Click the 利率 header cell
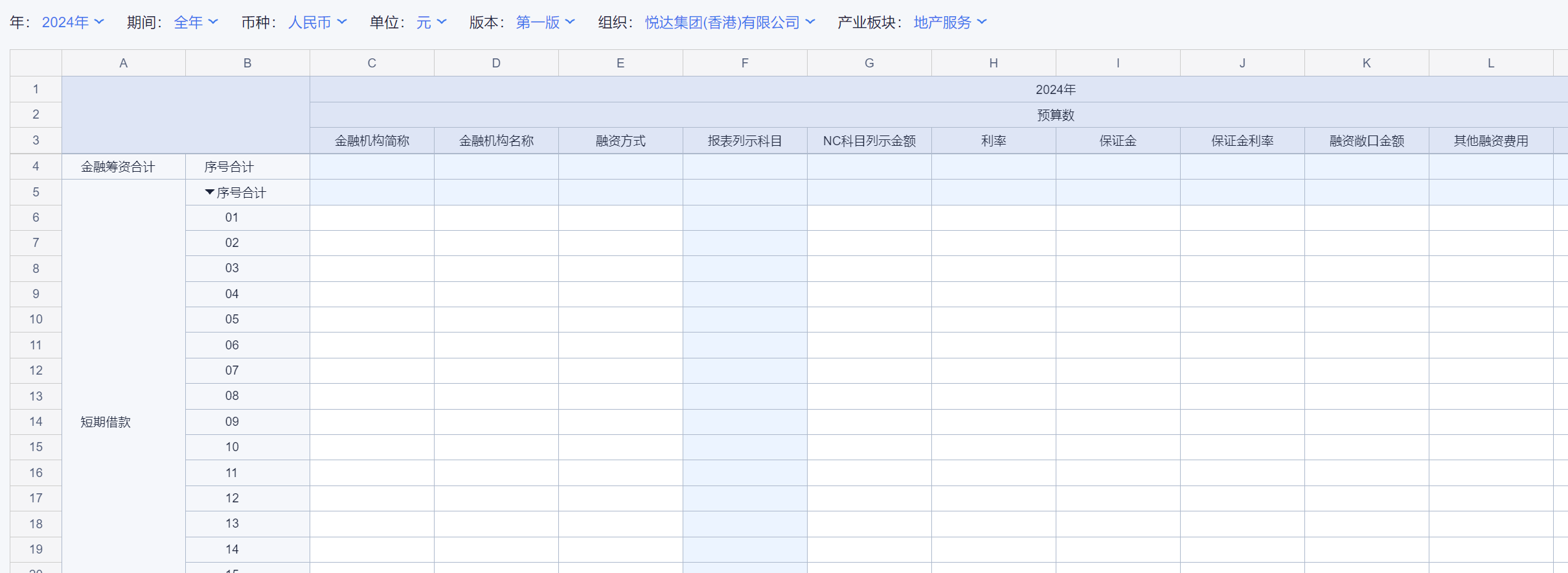1568x573 pixels. pos(994,141)
